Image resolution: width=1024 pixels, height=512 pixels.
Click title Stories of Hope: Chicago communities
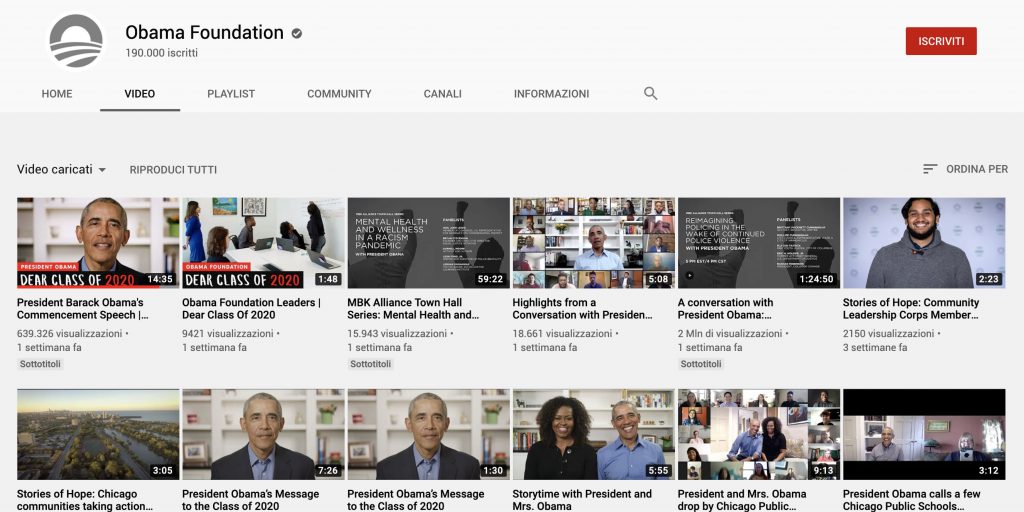(86, 500)
